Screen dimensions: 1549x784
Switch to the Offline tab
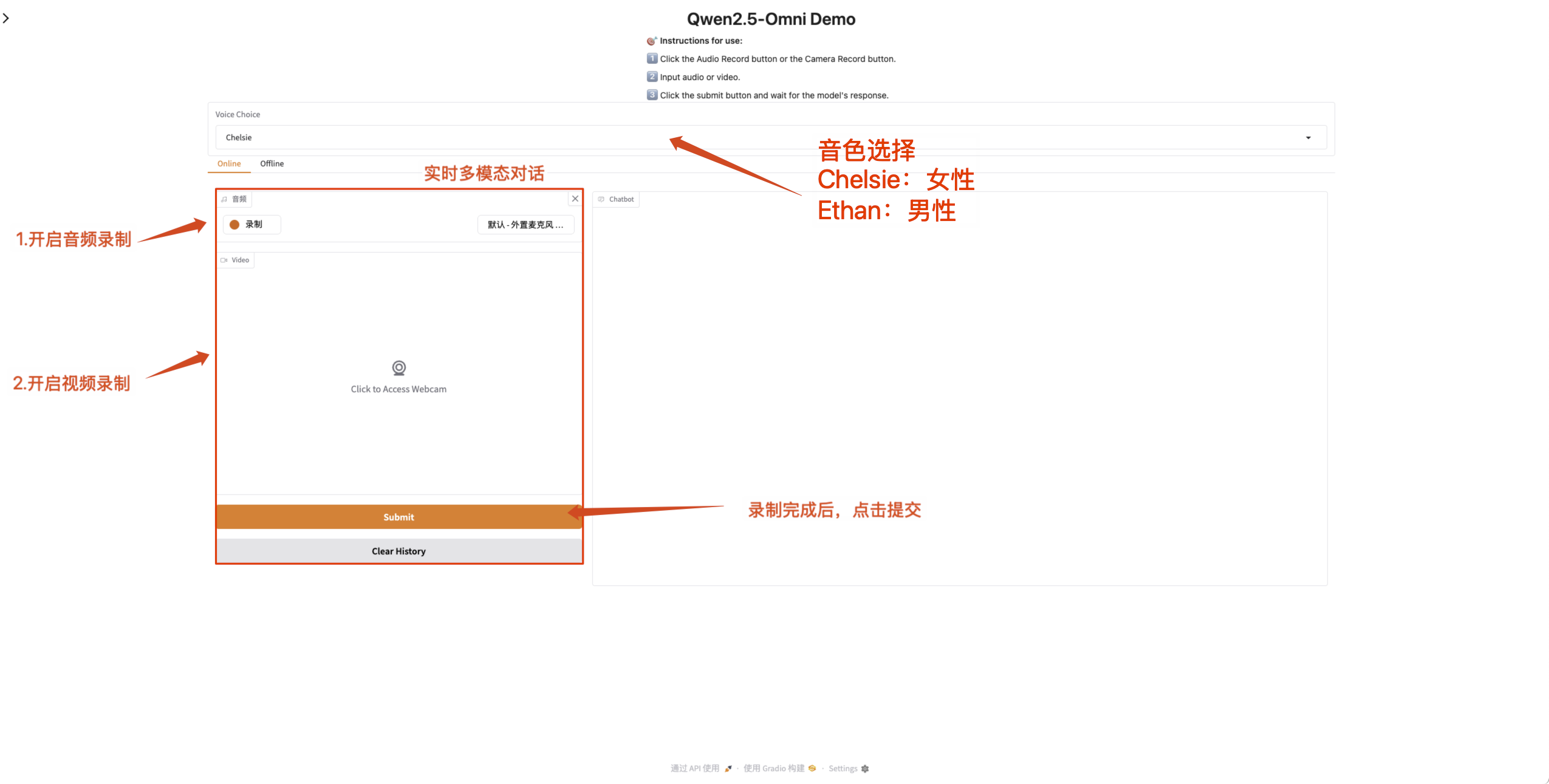(x=272, y=163)
